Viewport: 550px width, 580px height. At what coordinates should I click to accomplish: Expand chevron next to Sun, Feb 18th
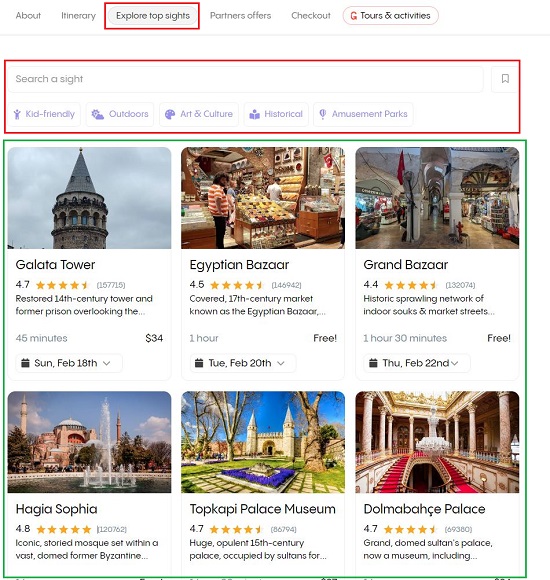coord(107,363)
